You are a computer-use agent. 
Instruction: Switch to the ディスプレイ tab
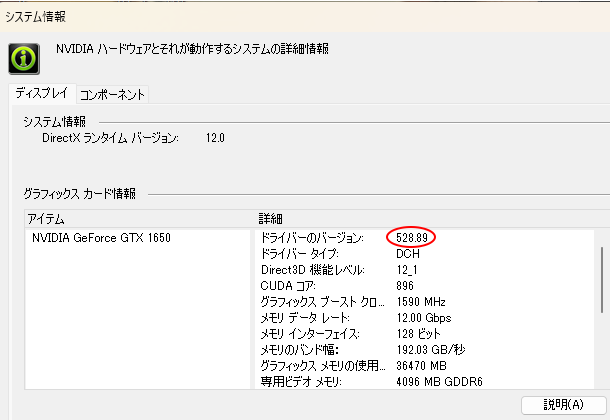(x=42, y=93)
